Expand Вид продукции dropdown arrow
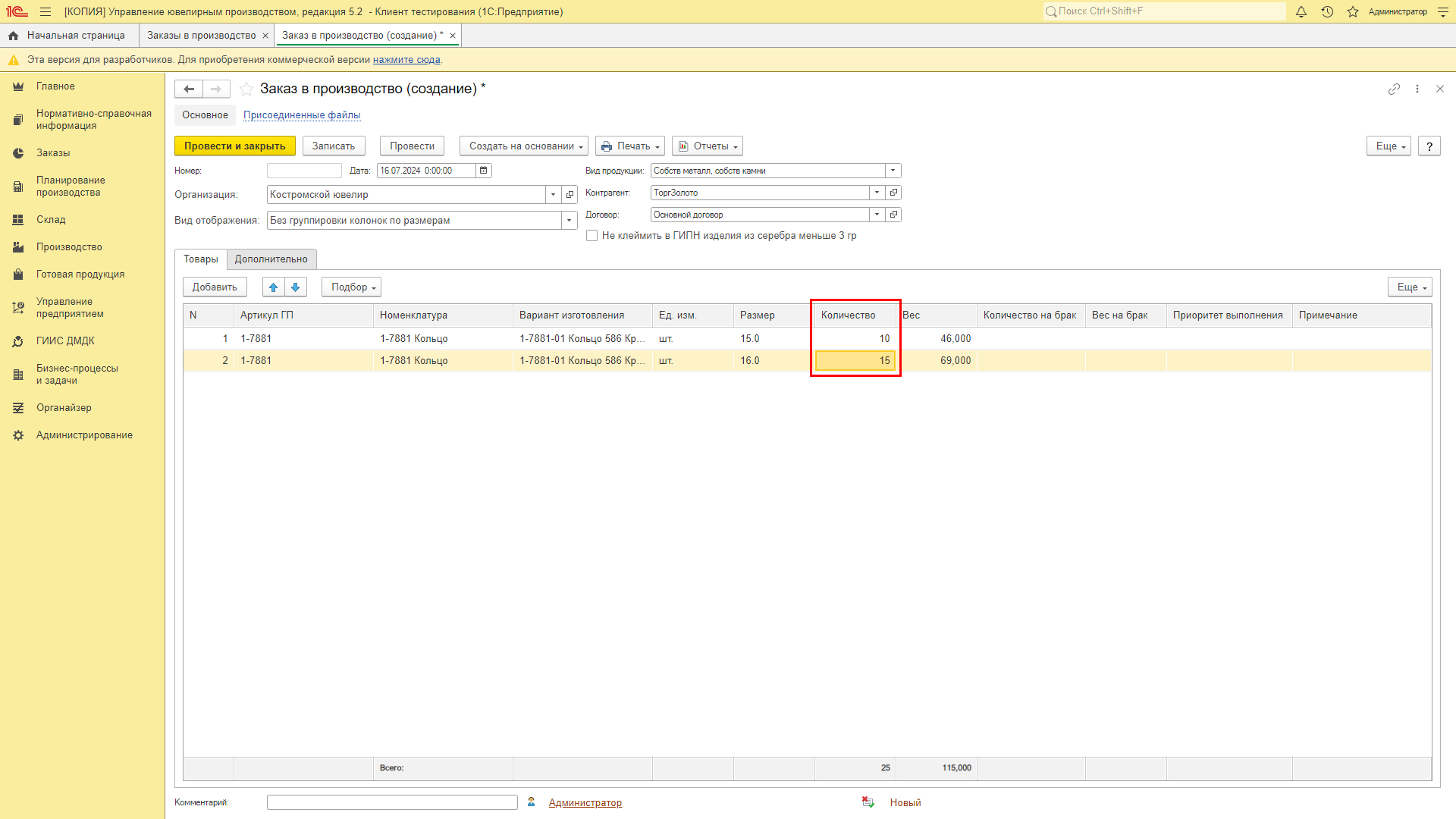This screenshot has height=819, width=1456. point(893,171)
